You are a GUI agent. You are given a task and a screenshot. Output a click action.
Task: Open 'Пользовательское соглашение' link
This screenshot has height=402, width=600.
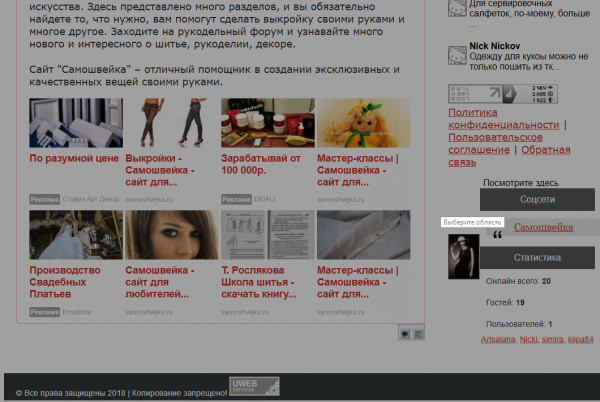[x=496, y=143]
